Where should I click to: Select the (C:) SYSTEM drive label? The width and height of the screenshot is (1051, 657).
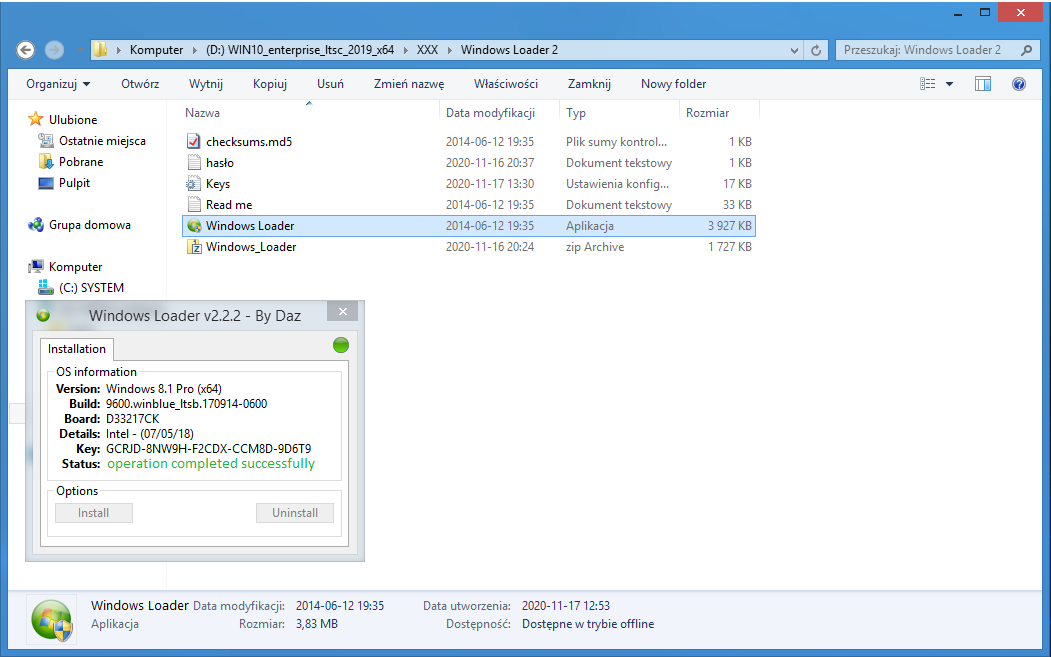(91, 288)
